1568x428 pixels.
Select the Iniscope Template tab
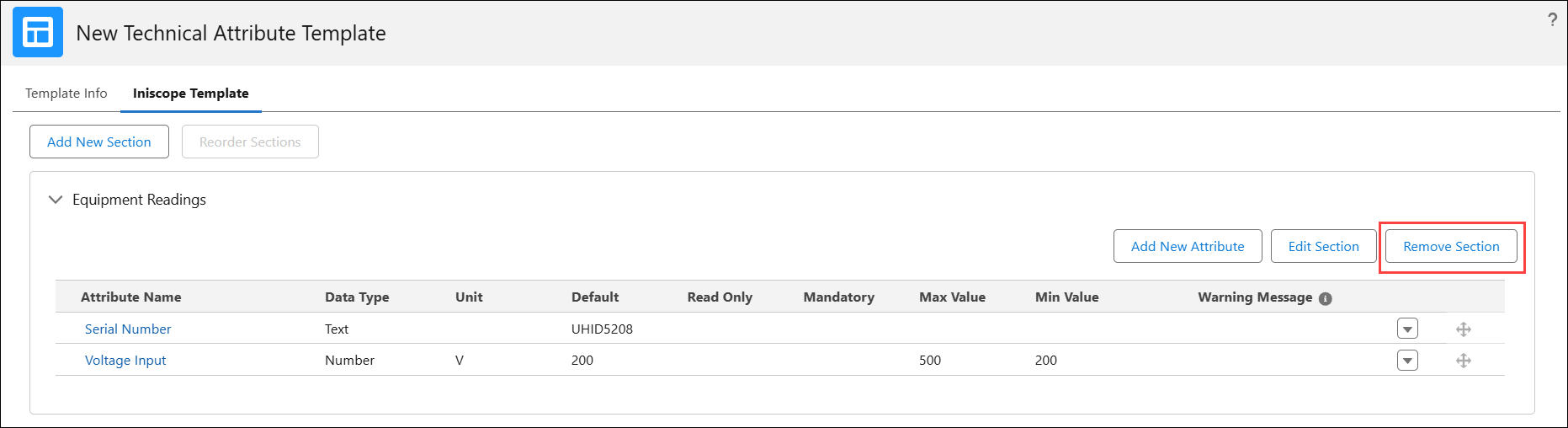pyautogui.click(x=191, y=93)
